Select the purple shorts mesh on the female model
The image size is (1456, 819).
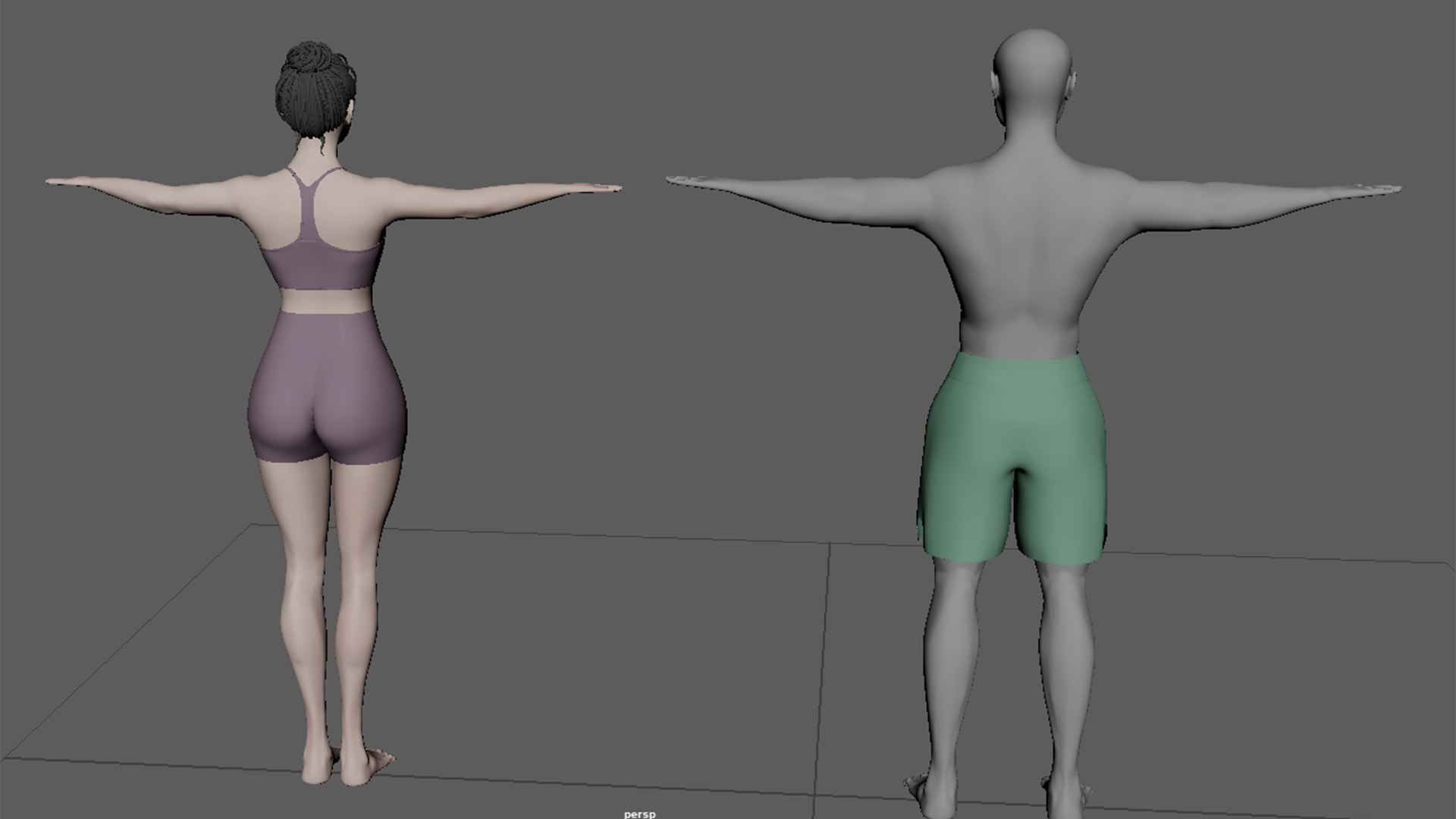328,387
